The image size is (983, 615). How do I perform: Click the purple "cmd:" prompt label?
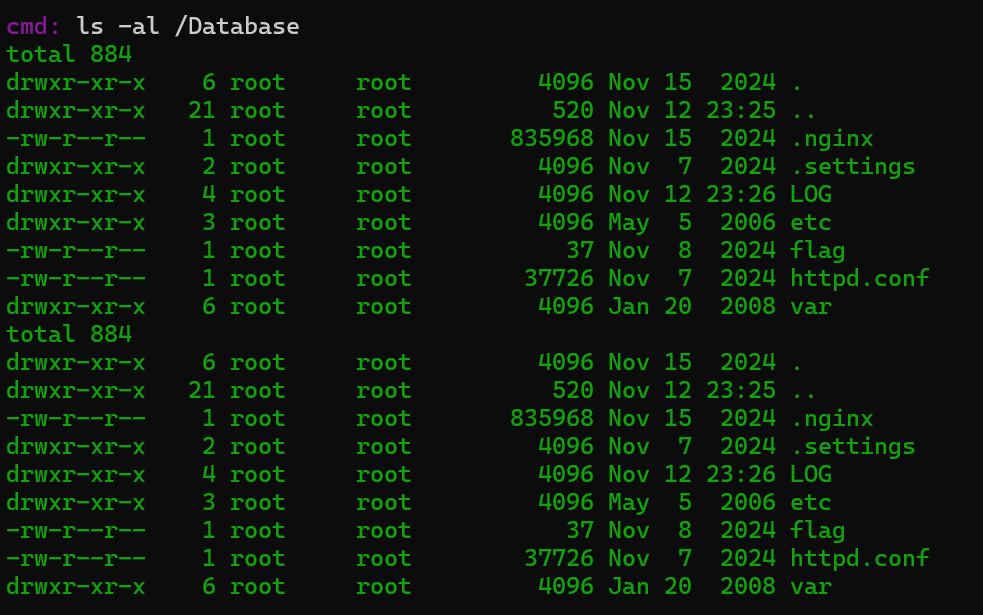point(34,26)
